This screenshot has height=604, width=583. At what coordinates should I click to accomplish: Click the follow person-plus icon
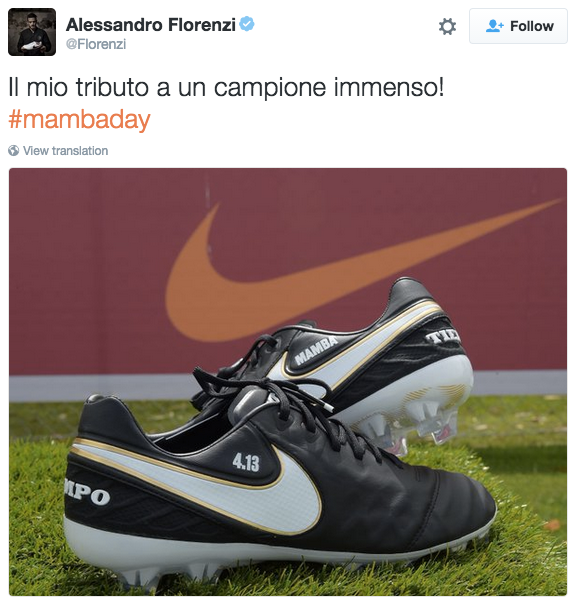tap(494, 26)
